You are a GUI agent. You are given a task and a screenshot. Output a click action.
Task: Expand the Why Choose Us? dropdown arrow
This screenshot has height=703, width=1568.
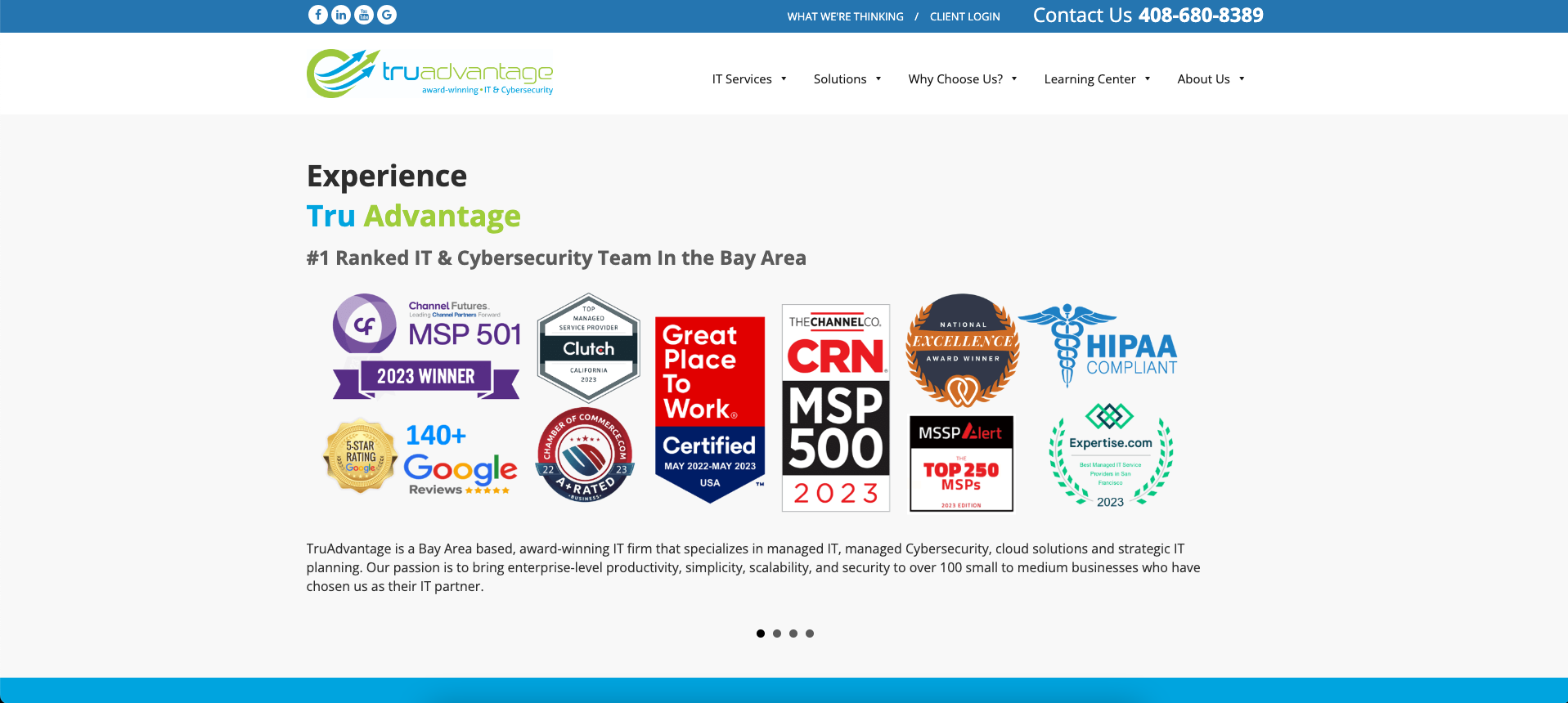(x=1014, y=79)
